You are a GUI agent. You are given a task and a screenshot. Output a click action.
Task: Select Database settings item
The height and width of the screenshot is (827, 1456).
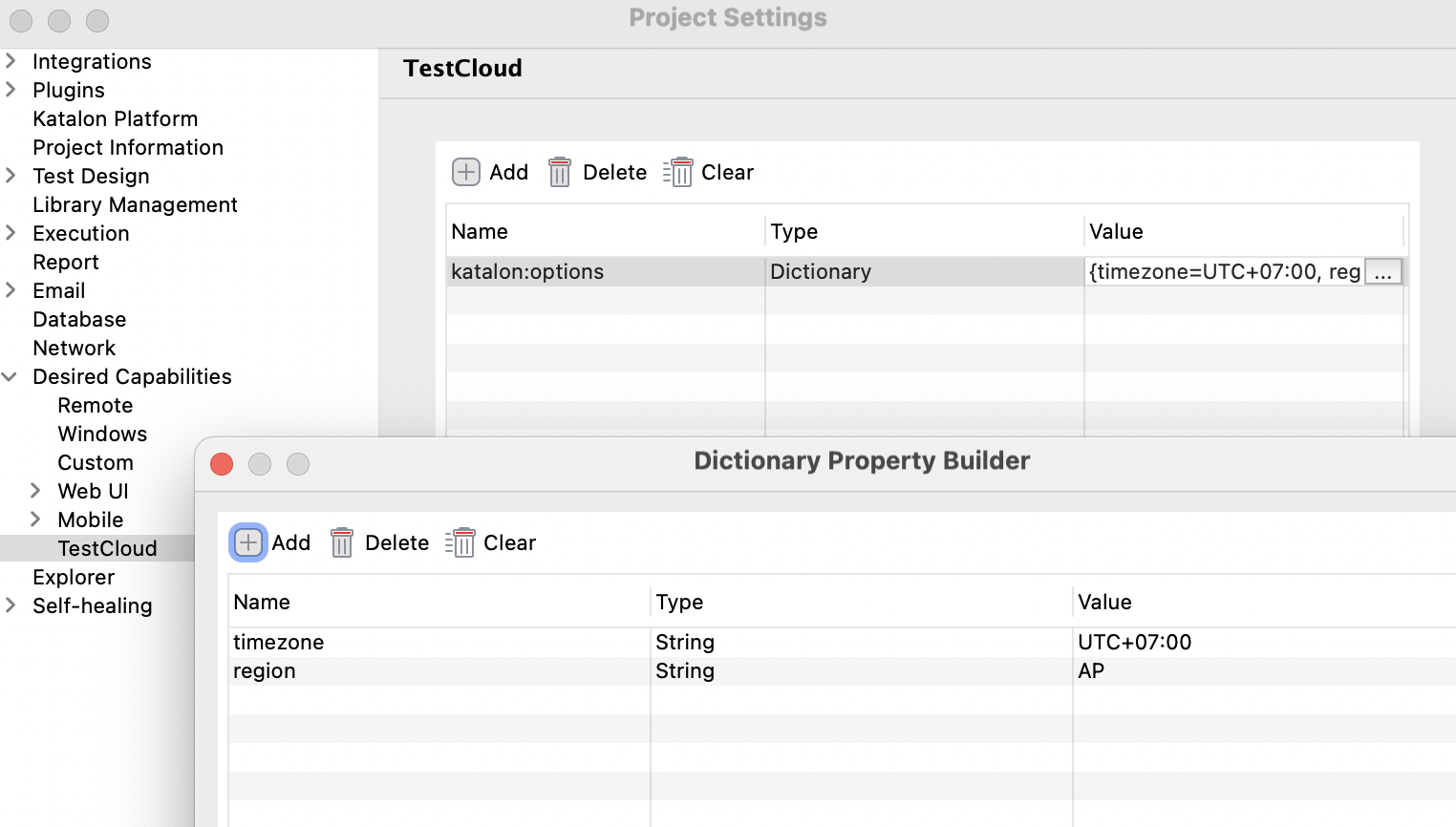[79, 319]
